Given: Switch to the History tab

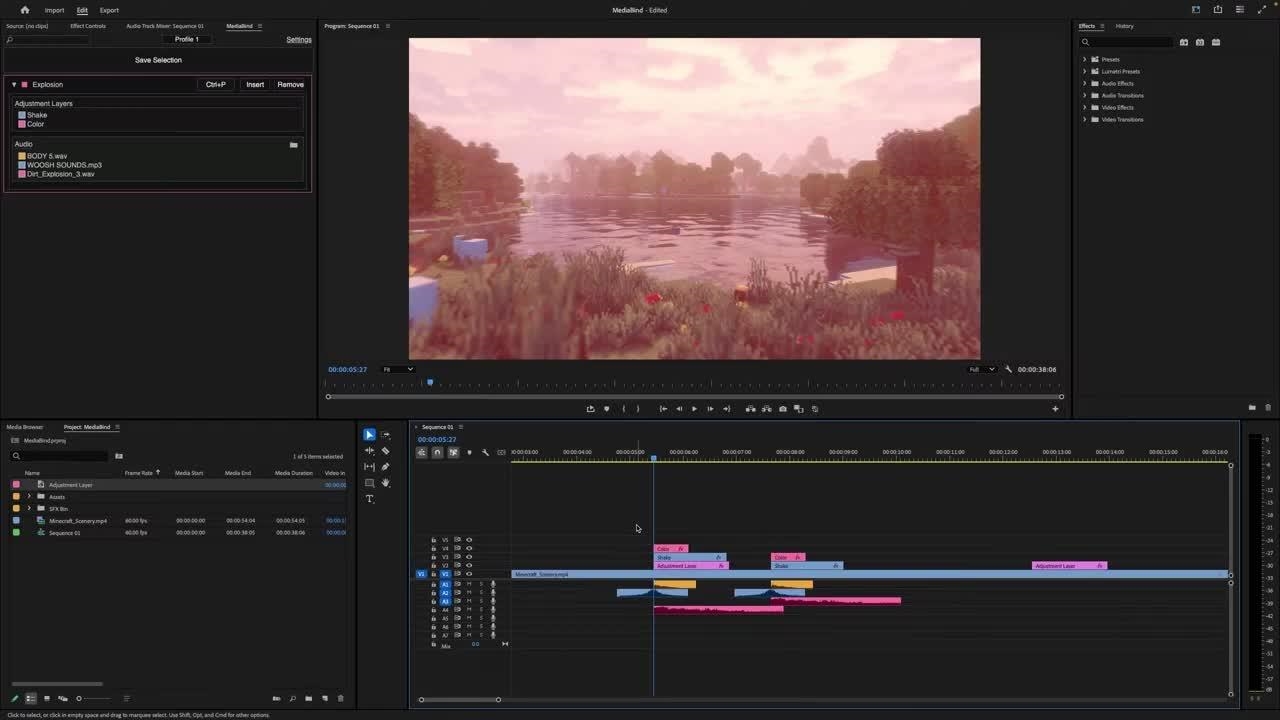Looking at the screenshot, I should [x=1124, y=26].
